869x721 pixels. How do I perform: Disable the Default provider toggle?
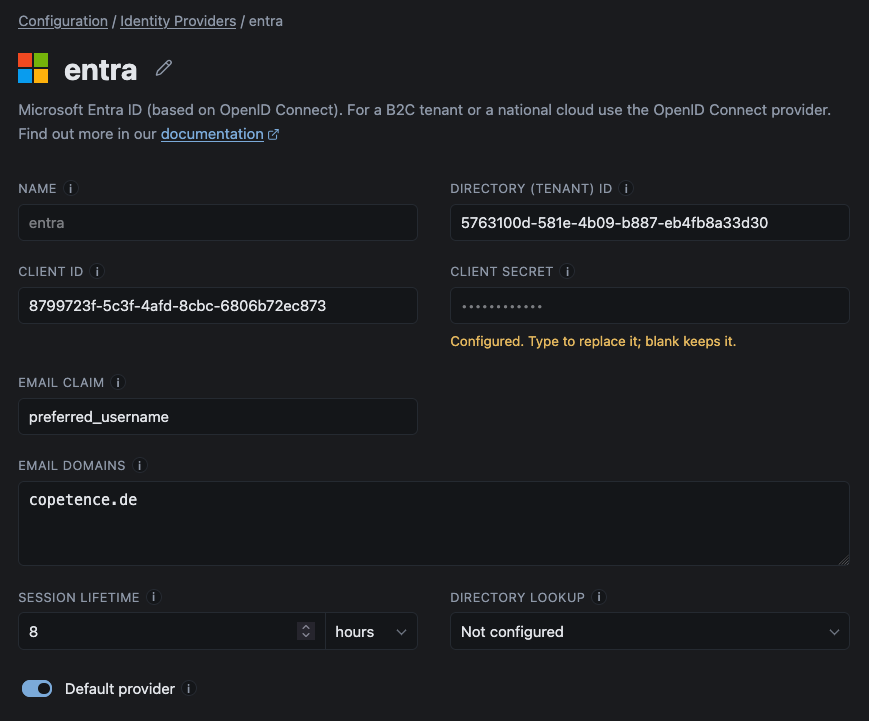click(37, 688)
